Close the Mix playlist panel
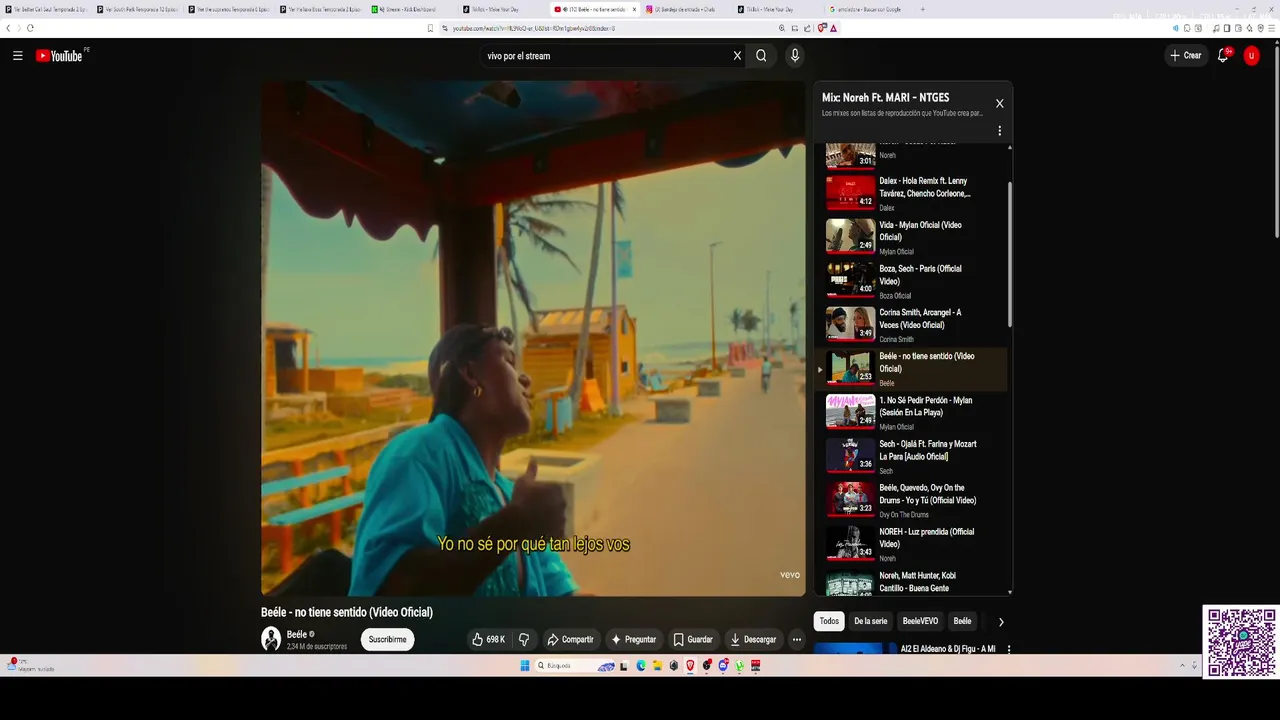This screenshot has height=720, width=1280. tap(999, 103)
